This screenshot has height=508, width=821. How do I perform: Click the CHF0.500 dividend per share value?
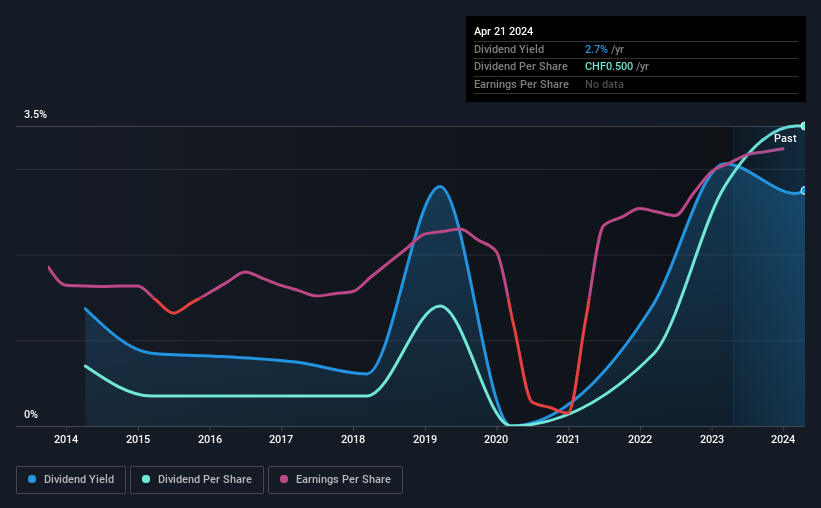coord(609,67)
